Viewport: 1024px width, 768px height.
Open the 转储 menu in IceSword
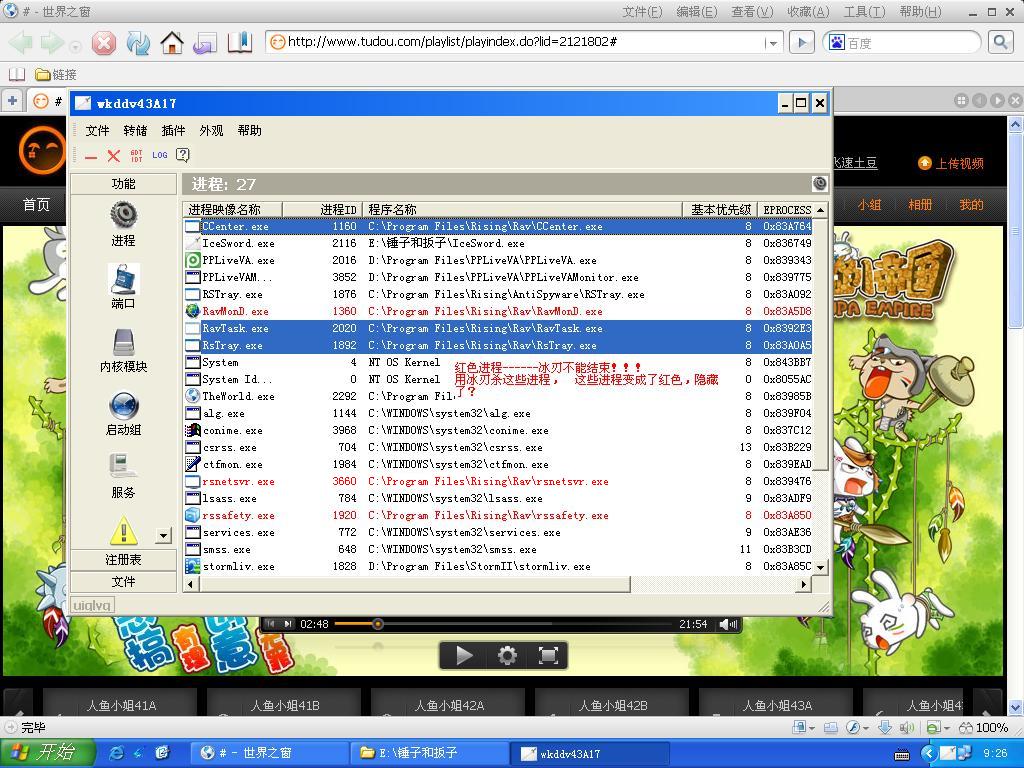(x=135, y=131)
